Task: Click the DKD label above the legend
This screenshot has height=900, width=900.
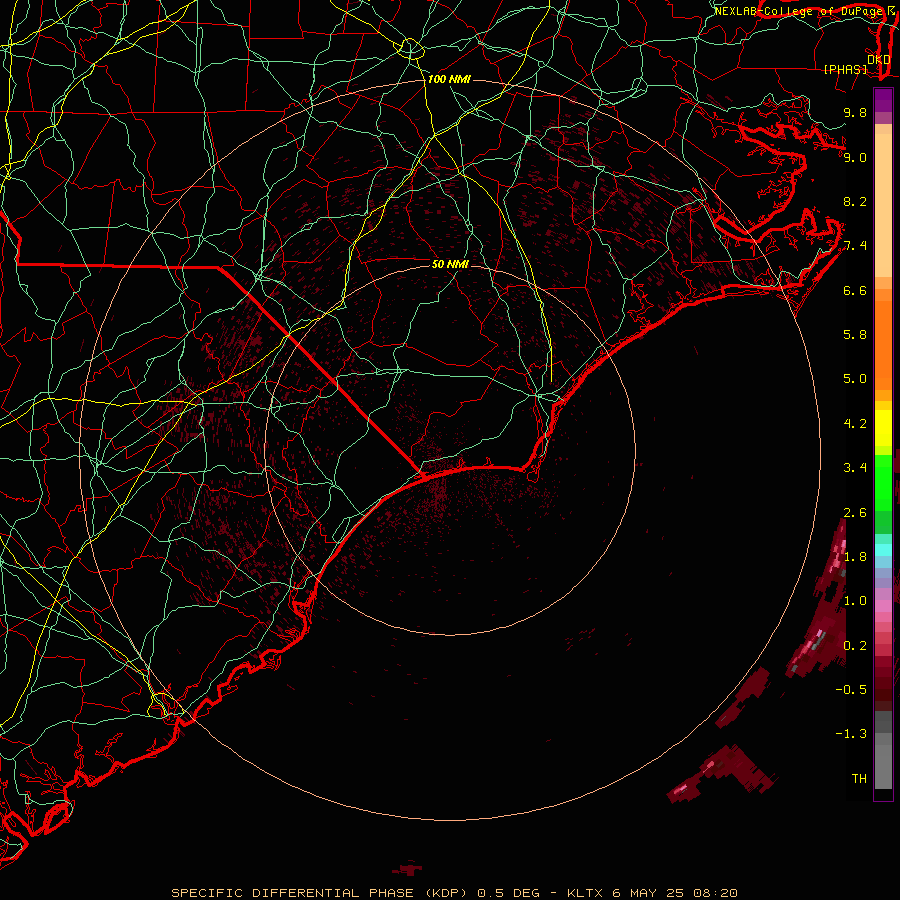Action: [879, 60]
